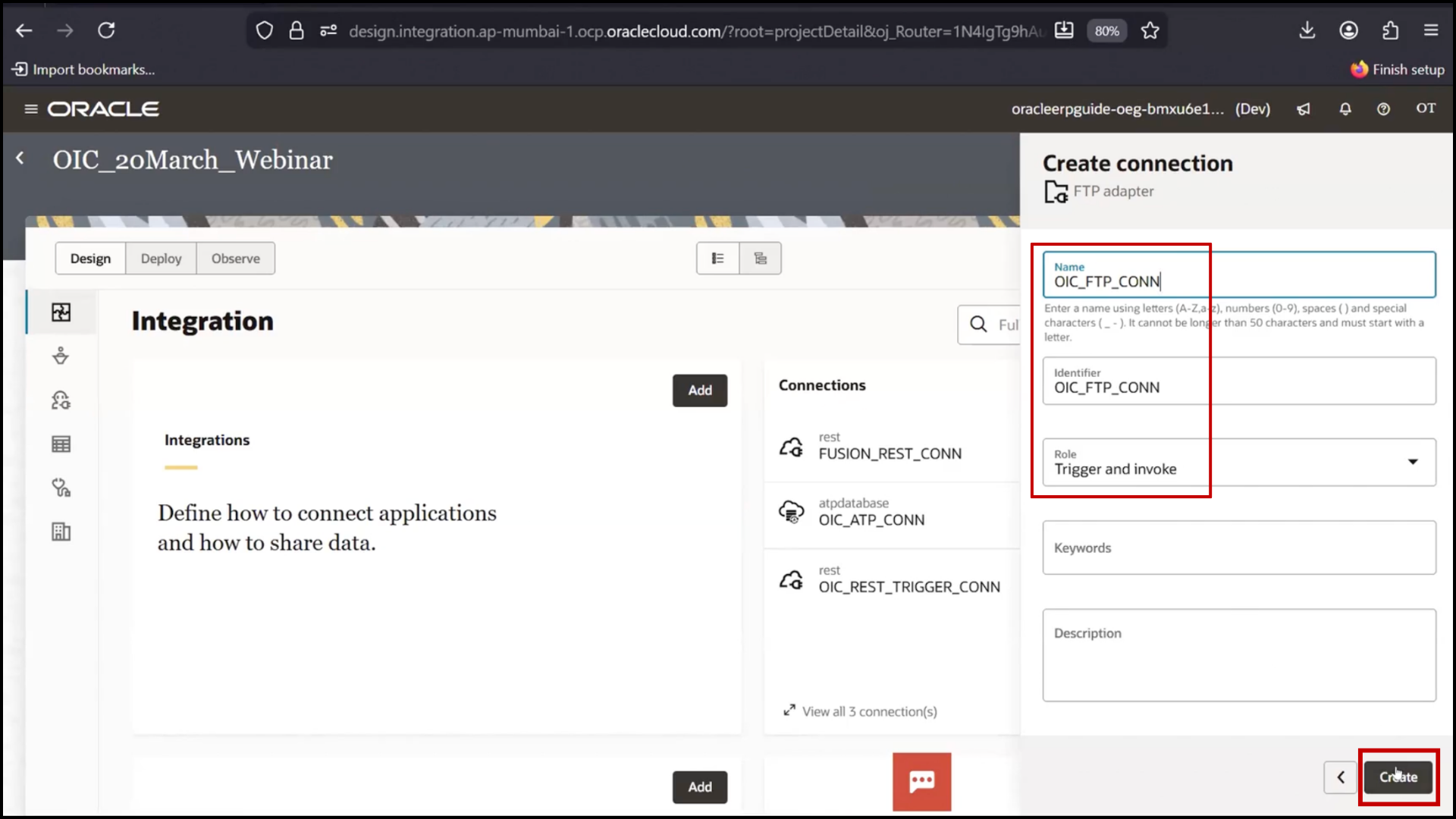The height and width of the screenshot is (819, 1456).
Task: Click Create to create the connection
Action: click(1398, 777)
